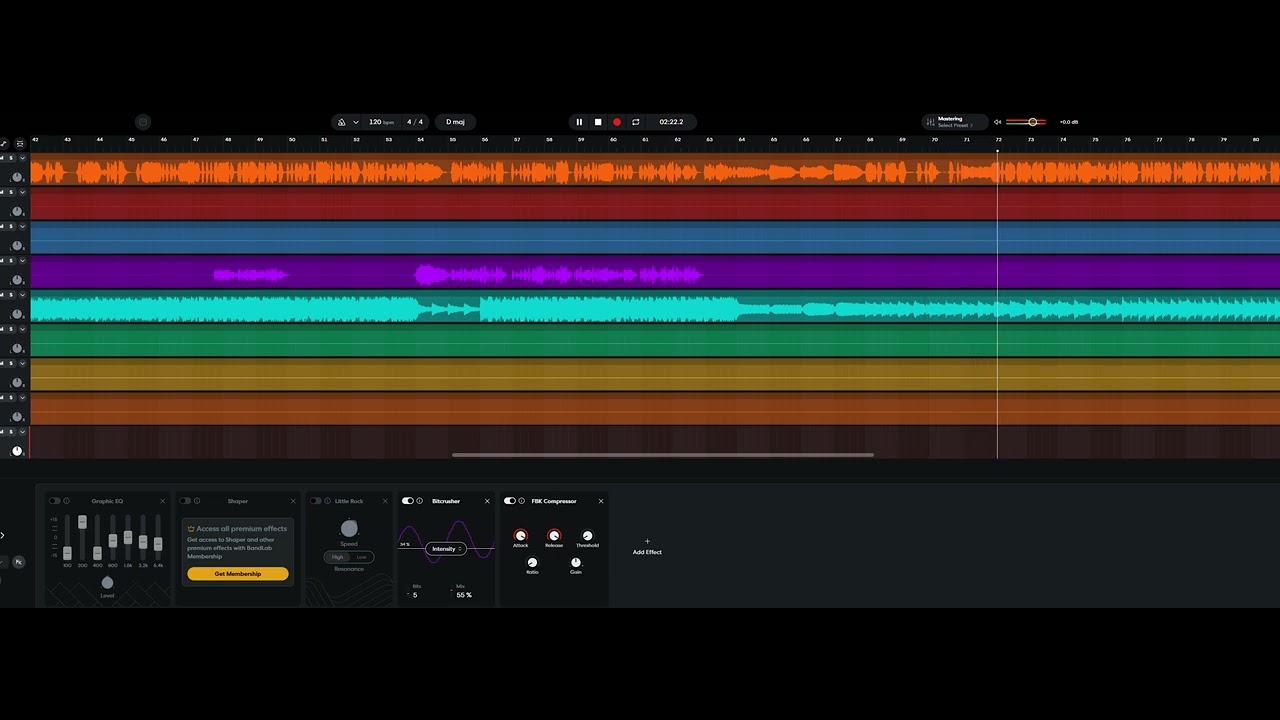Viewport: 1280px width, 720px height.
Task: Click the Graphic EQ Level knob
Action: (107, 582)
